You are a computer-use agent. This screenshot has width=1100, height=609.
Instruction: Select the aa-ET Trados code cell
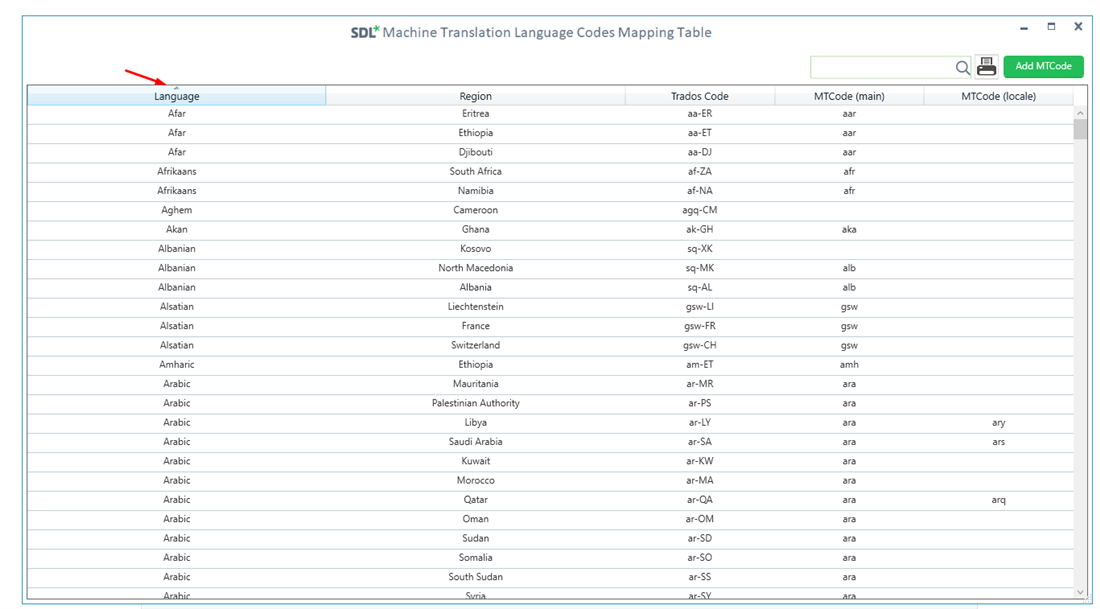point(699,133)
